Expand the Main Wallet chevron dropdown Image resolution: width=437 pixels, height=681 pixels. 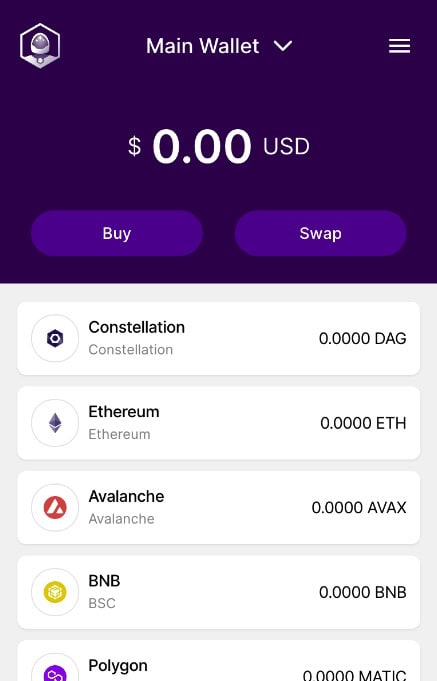pos(283,46)
